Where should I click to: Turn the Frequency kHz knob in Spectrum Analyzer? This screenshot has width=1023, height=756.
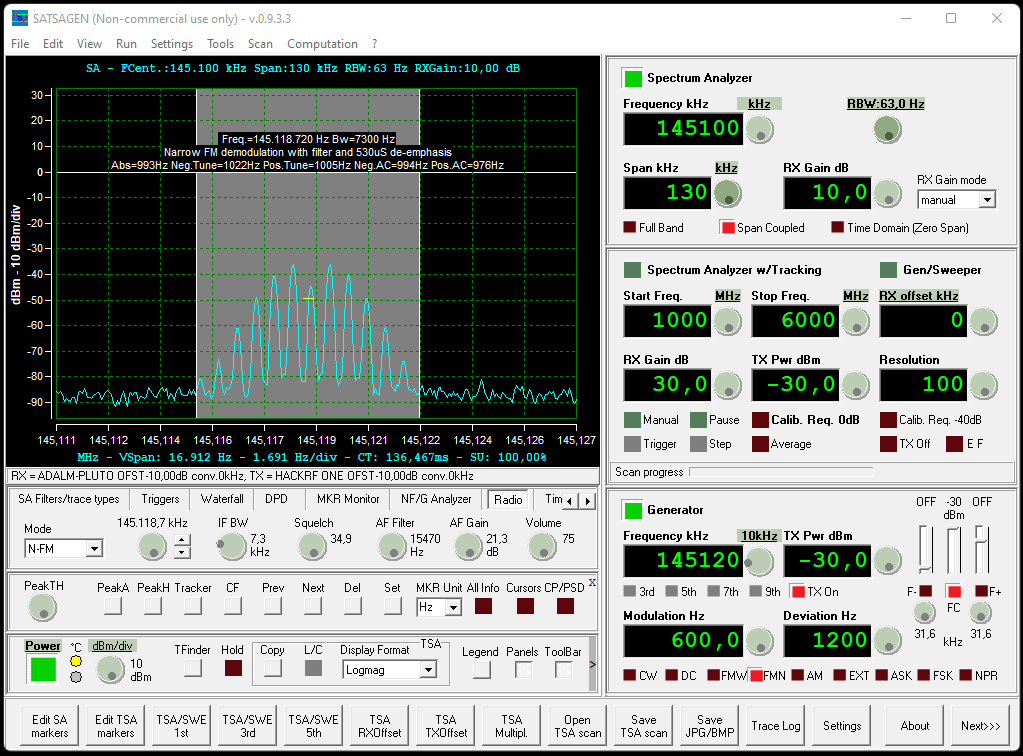coord(759,130)
